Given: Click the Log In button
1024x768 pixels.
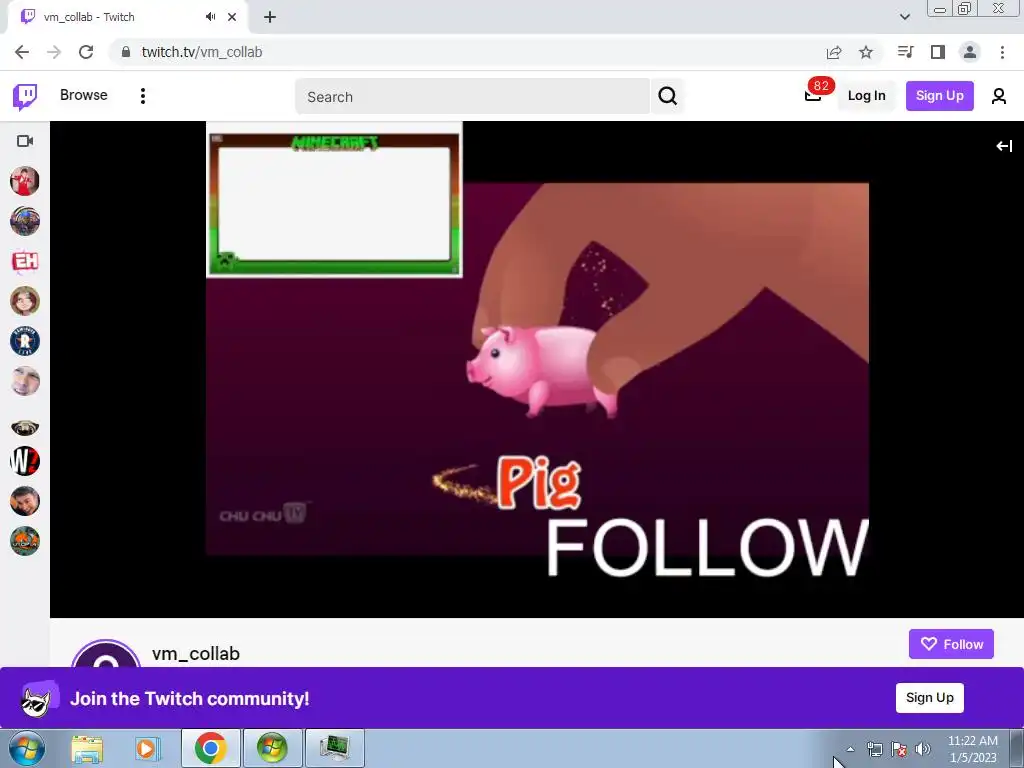Looking at the screenshot, I should 866,96.
